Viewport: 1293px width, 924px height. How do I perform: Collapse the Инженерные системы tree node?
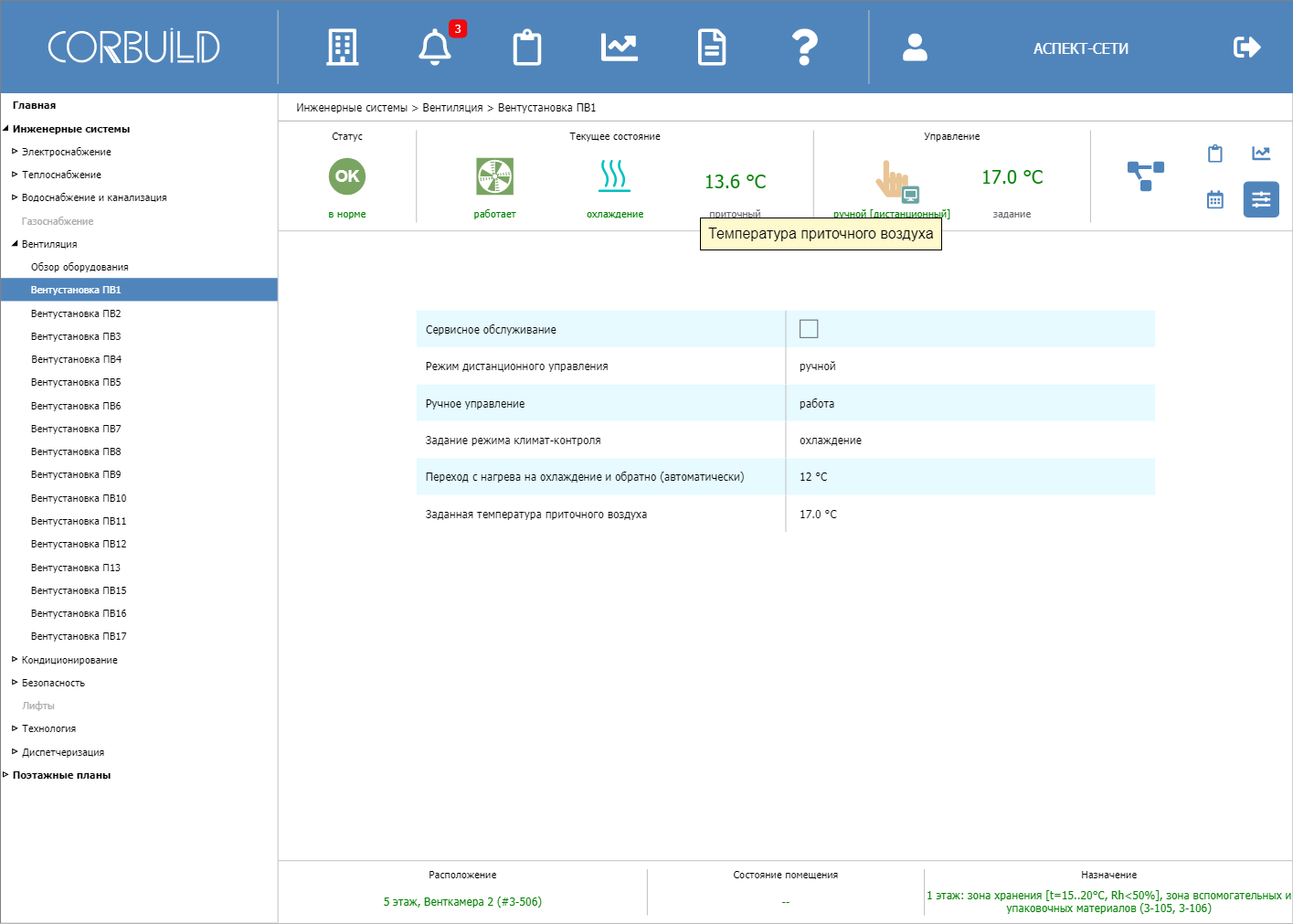coord(5,129)
